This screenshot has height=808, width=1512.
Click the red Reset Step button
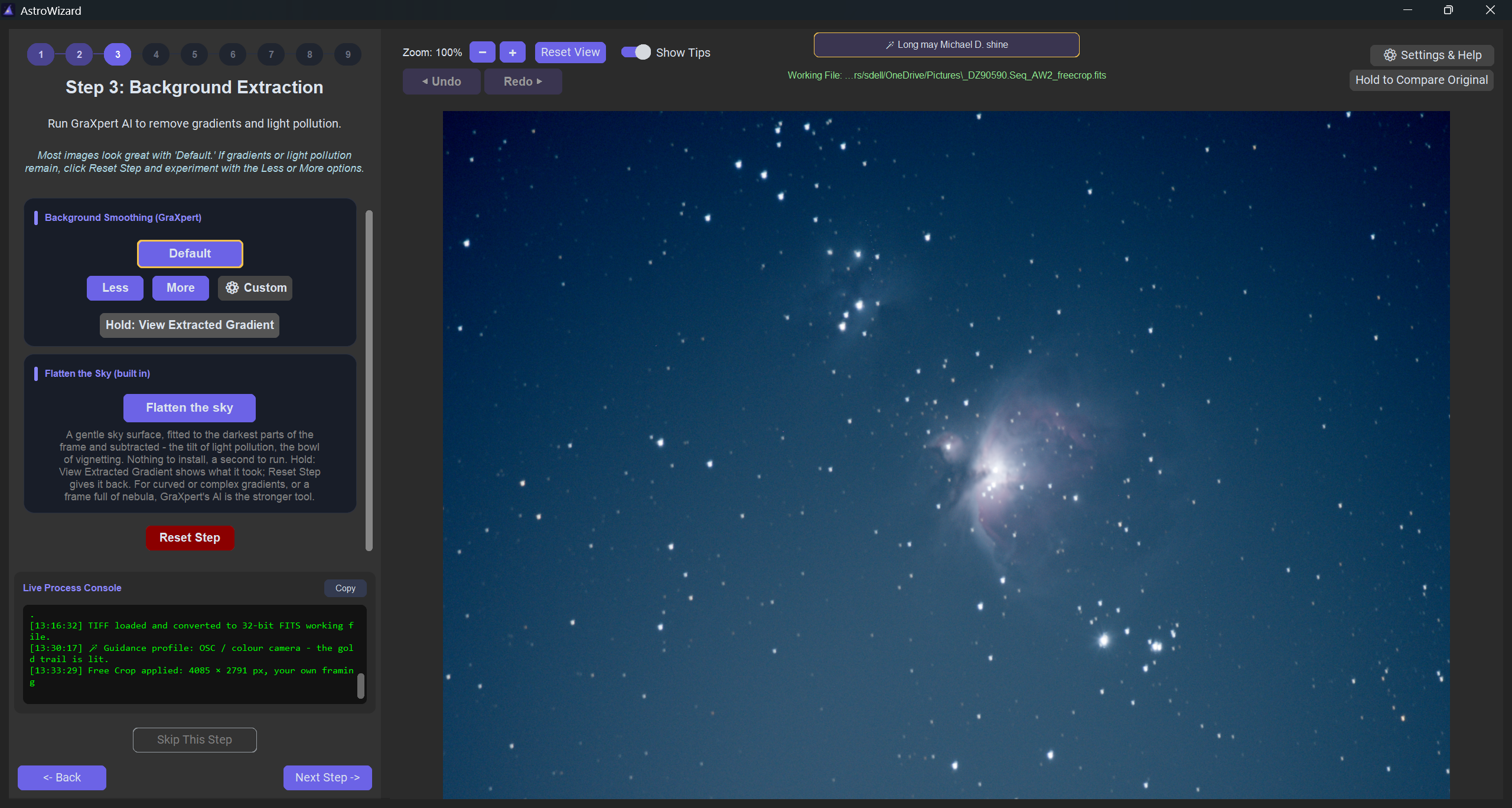(x=190, y=538)
